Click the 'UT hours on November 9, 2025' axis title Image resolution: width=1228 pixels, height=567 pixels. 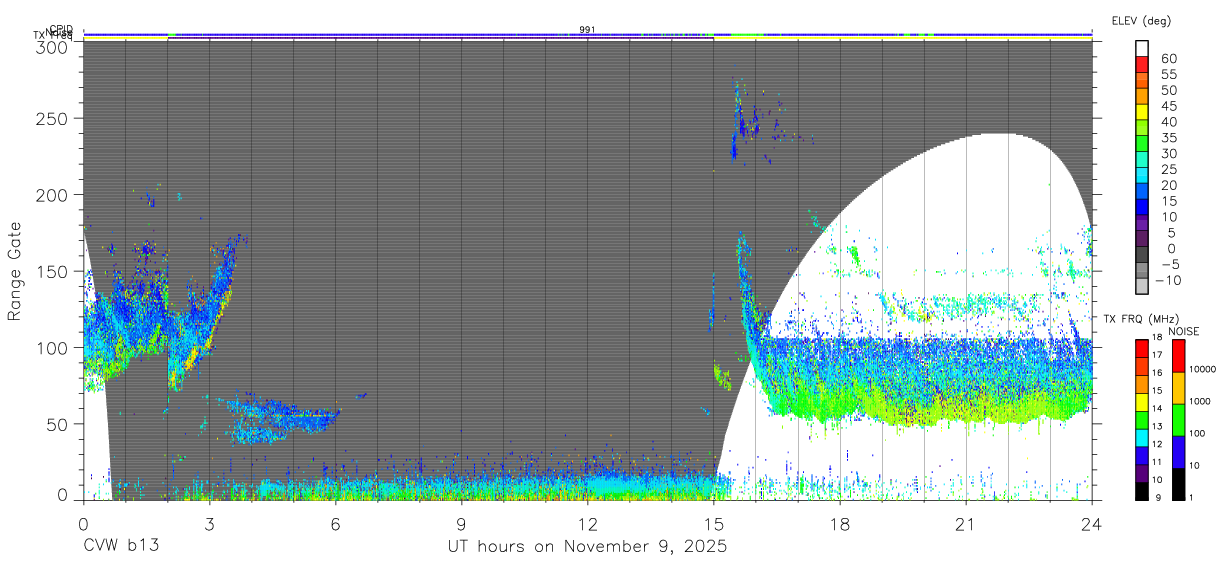point(587,547)
